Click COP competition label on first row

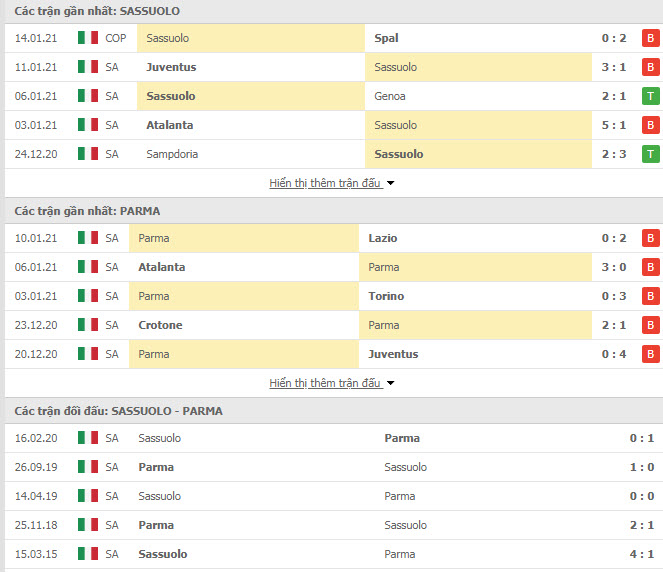115,38
